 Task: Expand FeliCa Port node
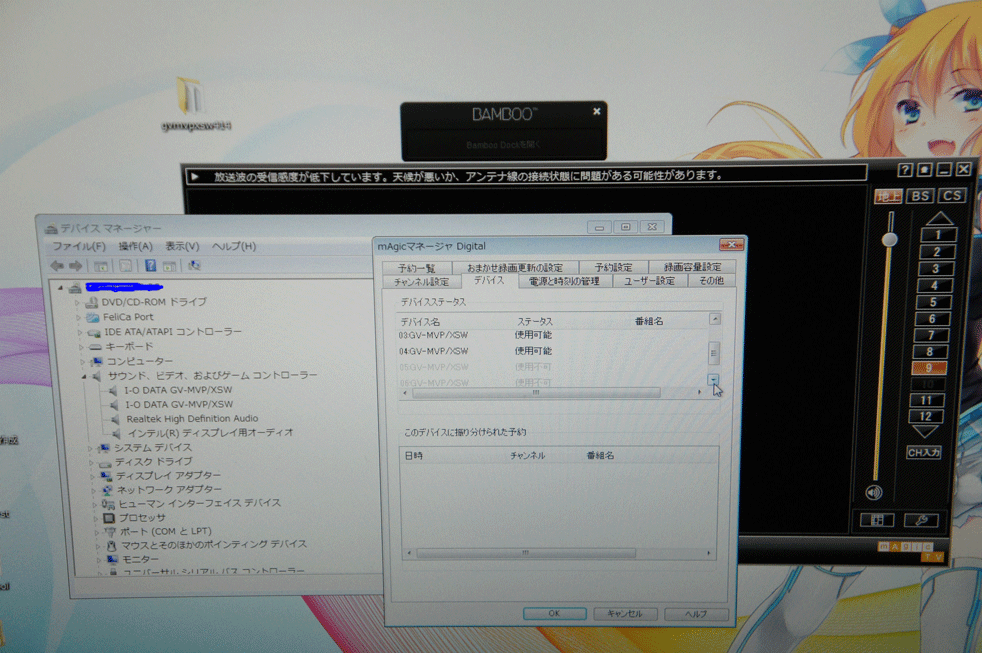pyautogui.click(x=78, y=317)
